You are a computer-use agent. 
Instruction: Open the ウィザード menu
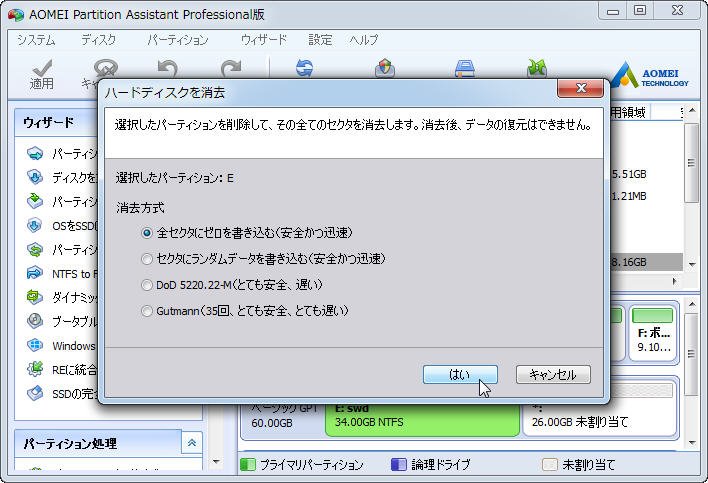point(264,40)
